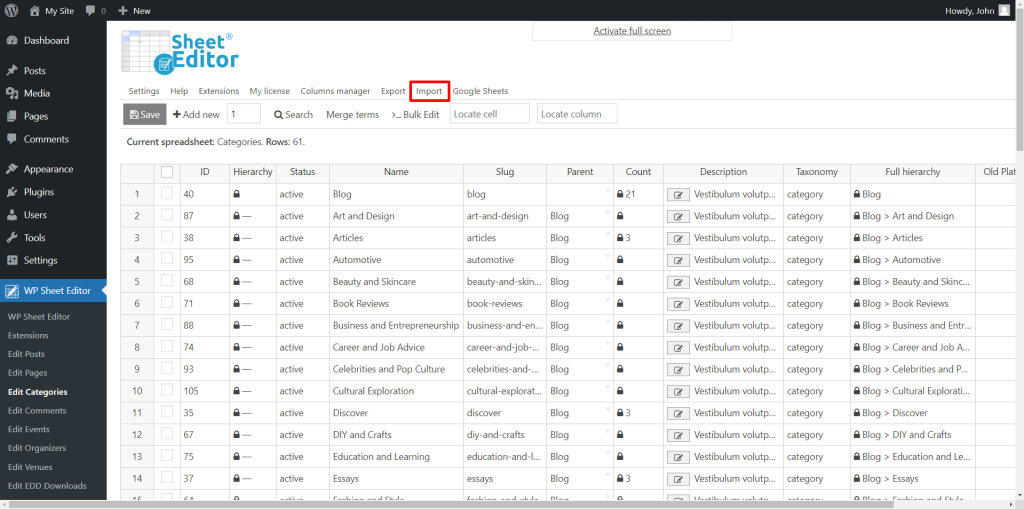
Task: Open Parent dropdown for Automotive row
Action: [x=607, y=256]
